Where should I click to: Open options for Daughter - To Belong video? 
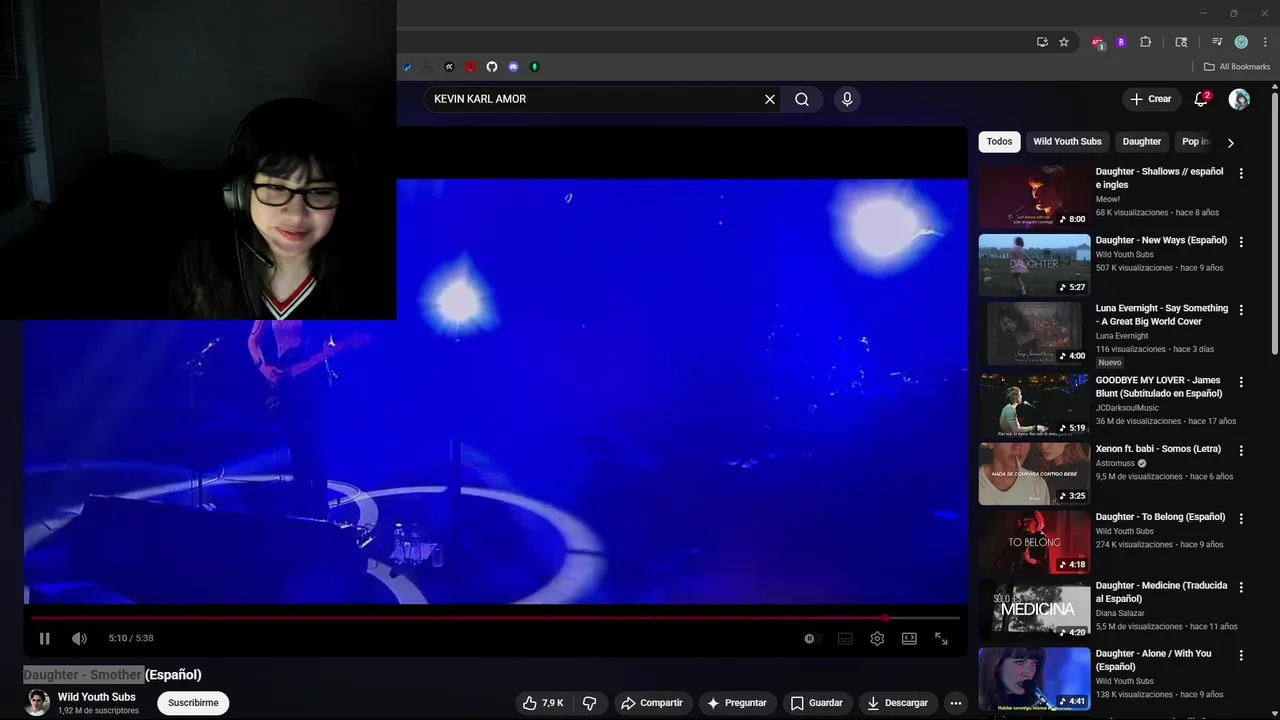coord(1241,519)
